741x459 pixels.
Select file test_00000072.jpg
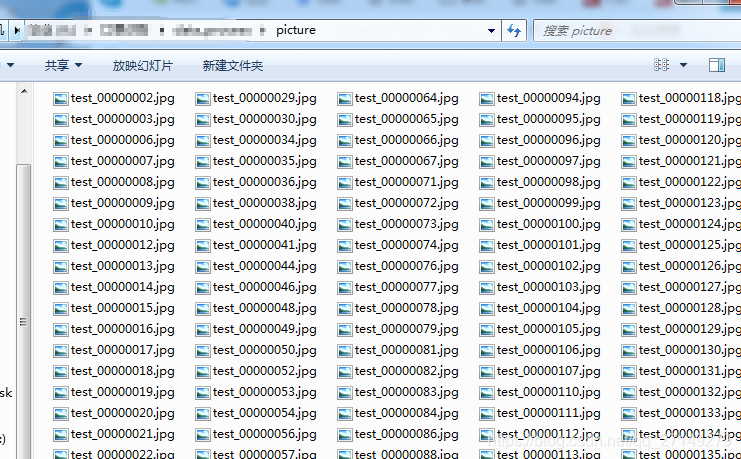coord(398,203)
